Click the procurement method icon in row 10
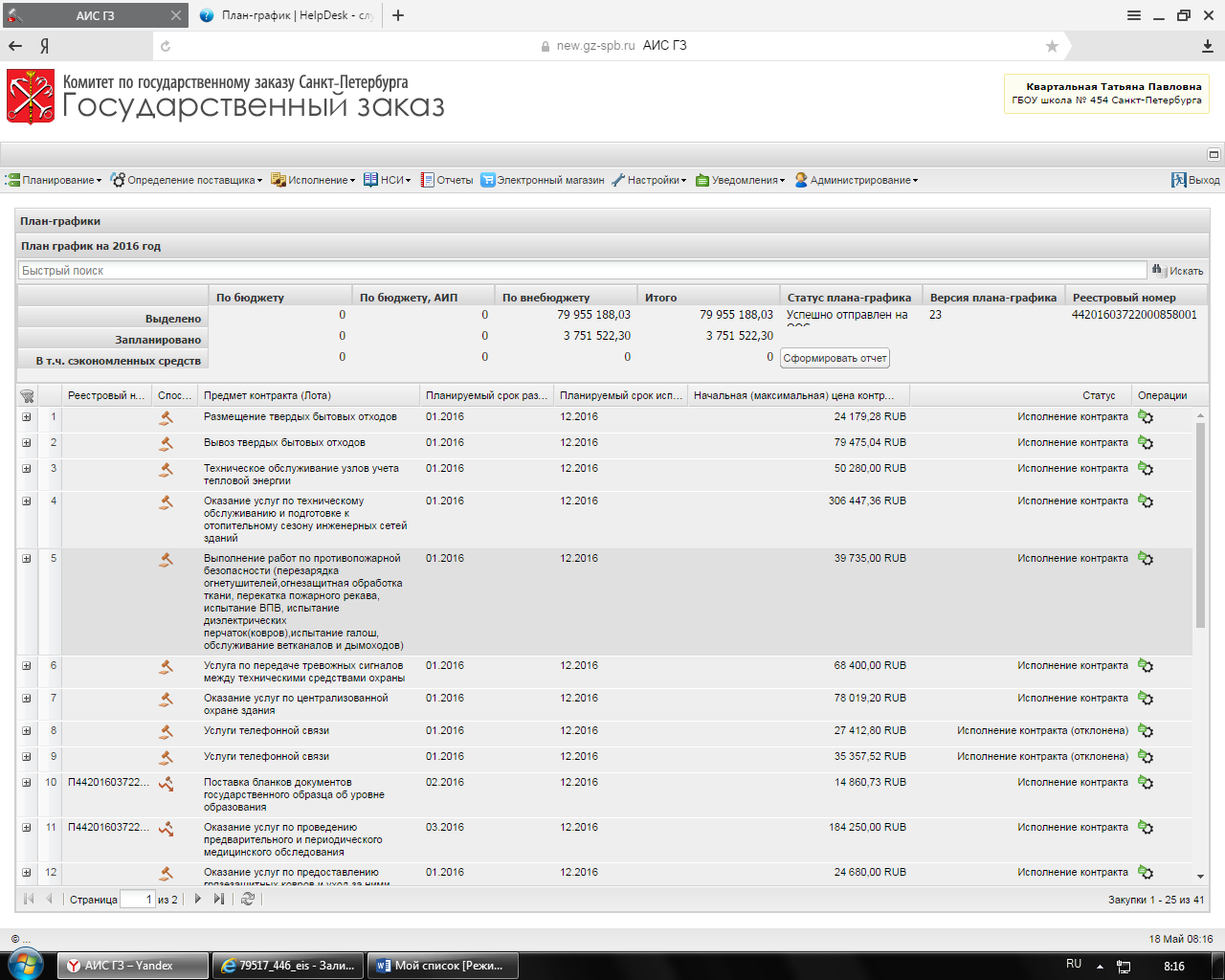 [x=167, y=783]
